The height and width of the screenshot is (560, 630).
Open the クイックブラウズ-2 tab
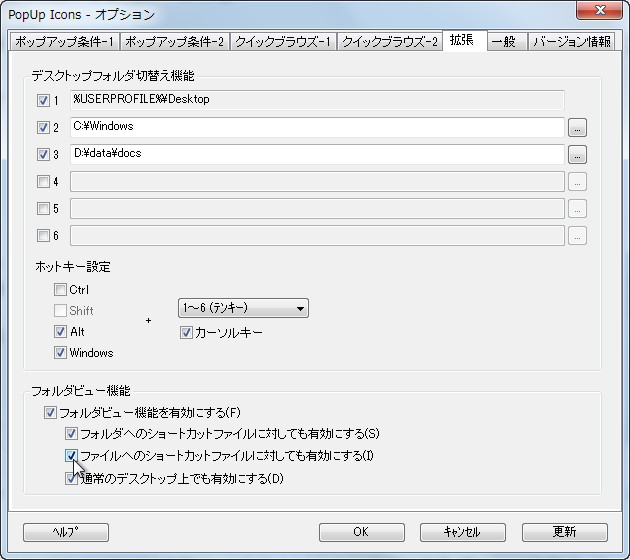[390, 41]
